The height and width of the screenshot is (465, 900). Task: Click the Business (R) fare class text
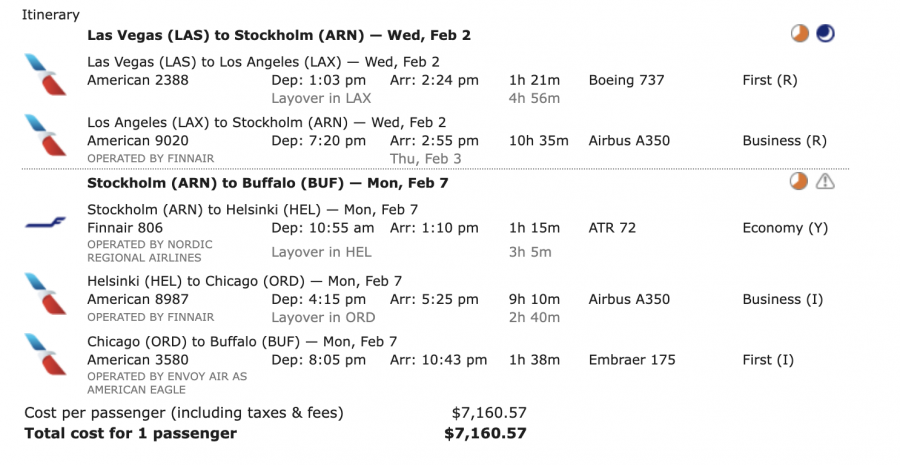pos(785,141)
